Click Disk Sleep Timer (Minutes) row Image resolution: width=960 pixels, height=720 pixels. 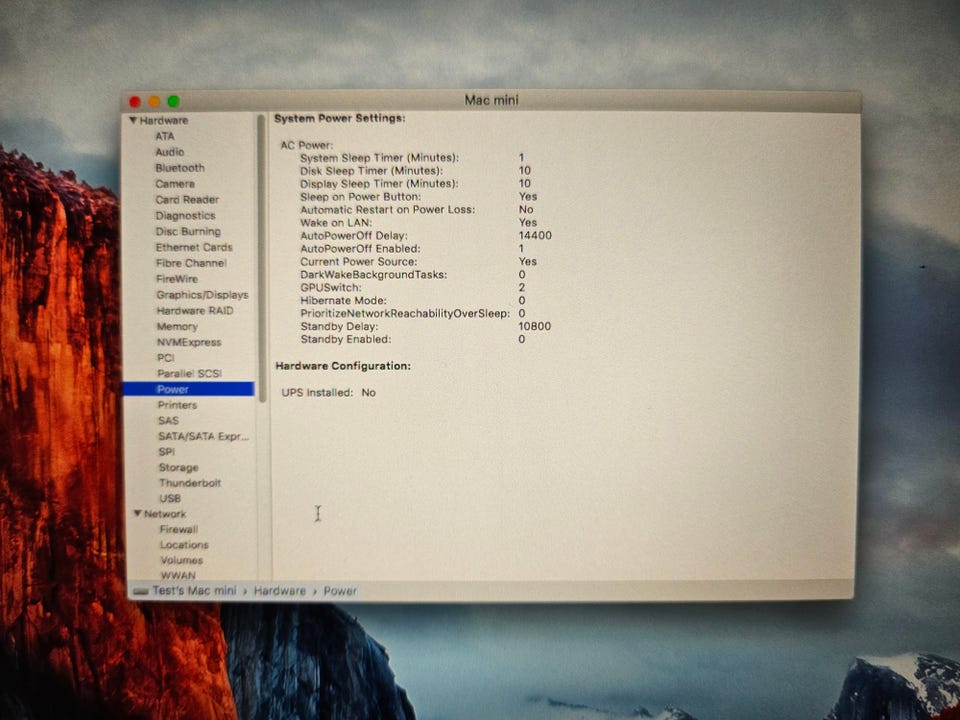pyautogui.click(x=416, y=171)
